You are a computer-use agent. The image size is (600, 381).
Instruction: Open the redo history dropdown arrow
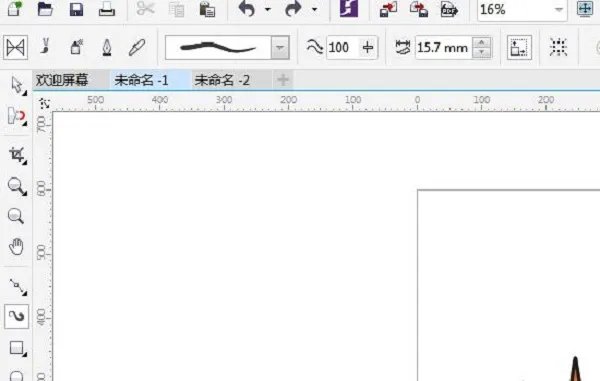coord(314,9)
